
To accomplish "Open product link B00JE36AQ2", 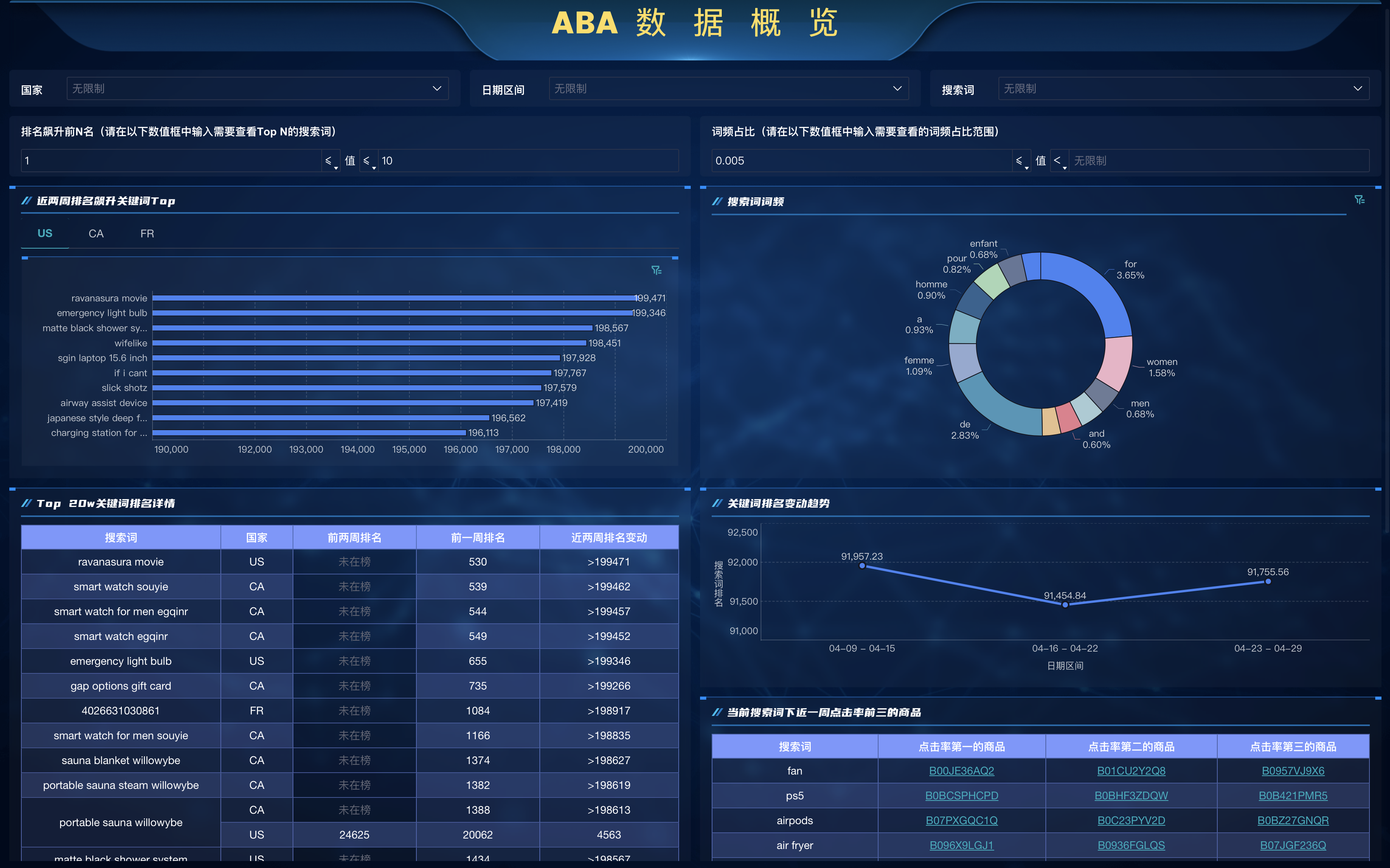I will click(x=961, y=771).
